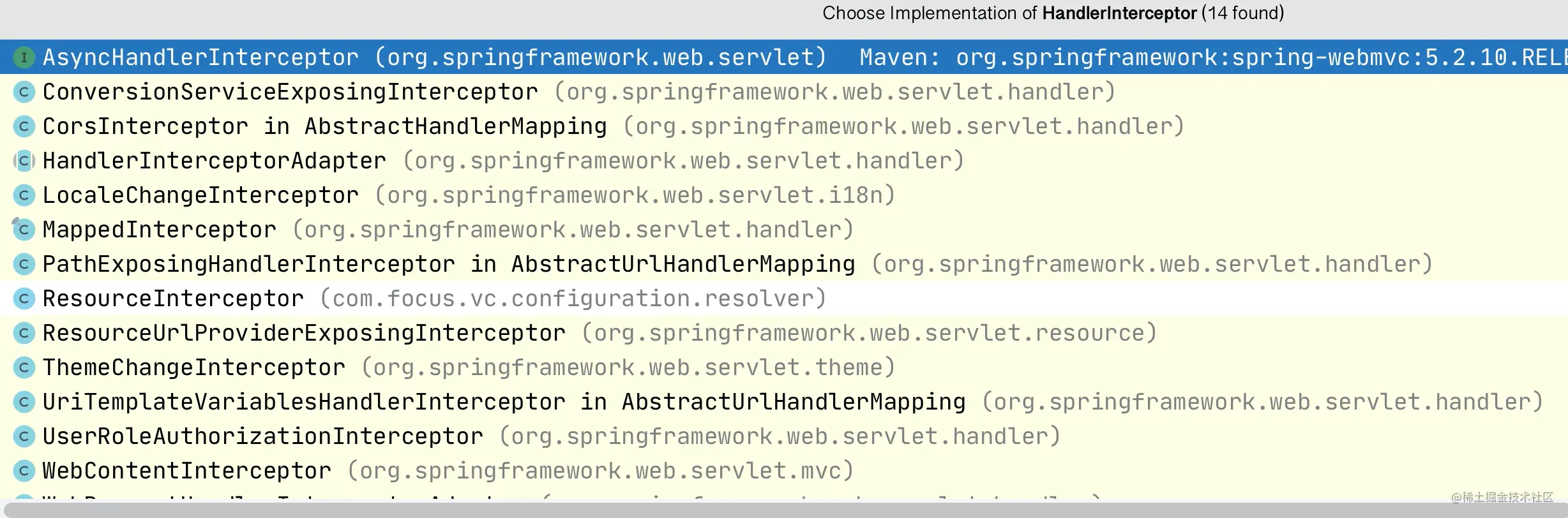Image resolution: width=1568 pixels, height=518 pixels.
Task: Click the abstract class icon beside HandlerInterceptorAdapter
Action: coord(24,161)
